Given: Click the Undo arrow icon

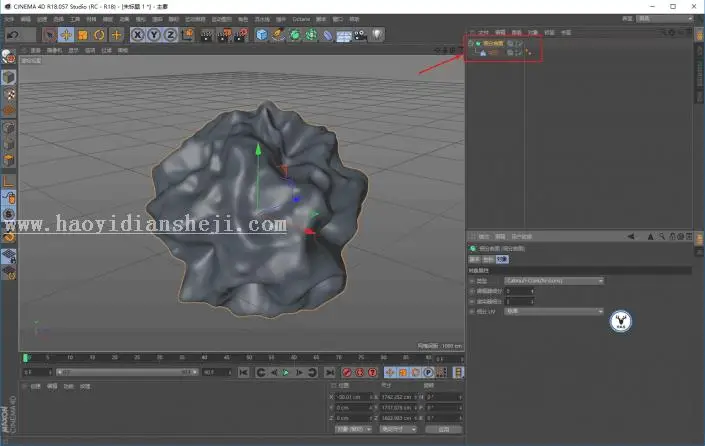Looking at the screenshot, I should click(x=13, y=35).
